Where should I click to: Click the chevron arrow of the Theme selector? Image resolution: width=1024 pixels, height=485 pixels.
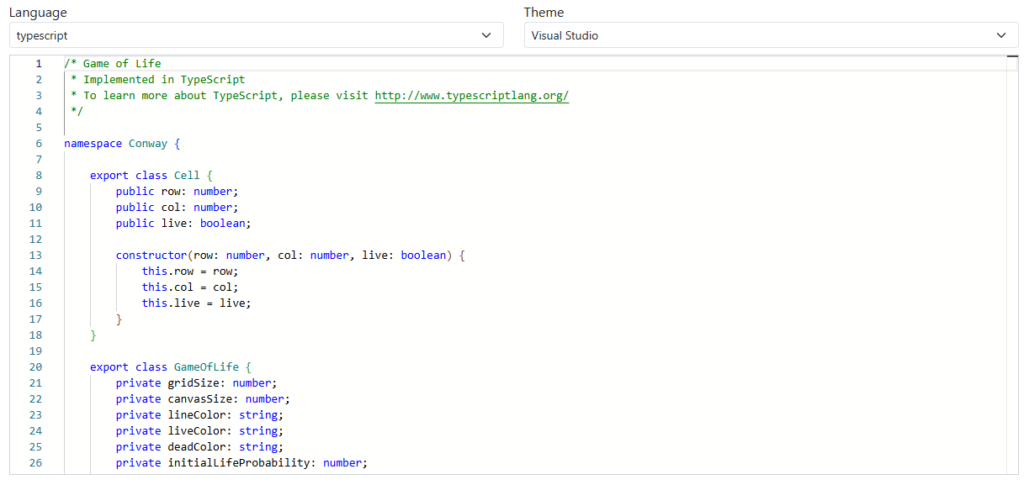(x=1001, y=35)
